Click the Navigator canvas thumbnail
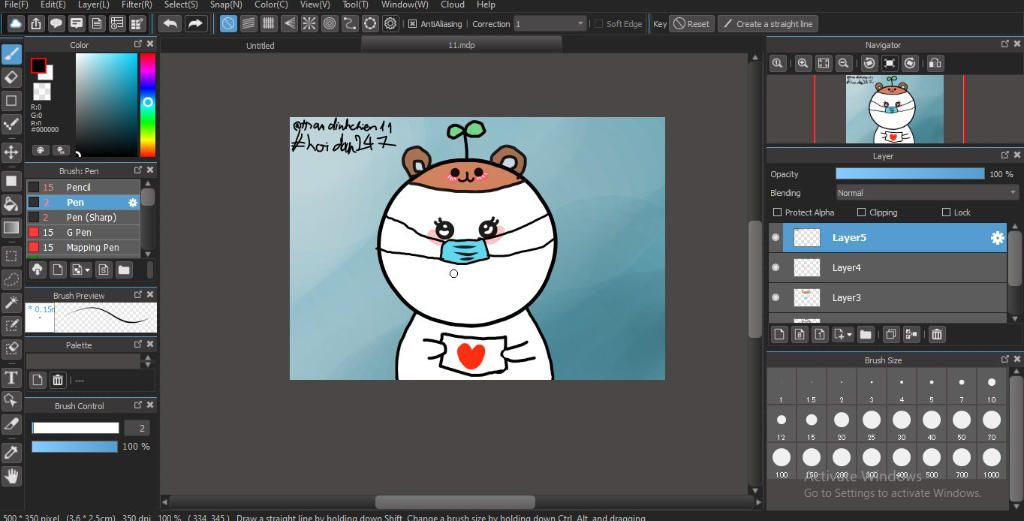The width and height of the screenshot is (1024, 521). pos(895,109)
